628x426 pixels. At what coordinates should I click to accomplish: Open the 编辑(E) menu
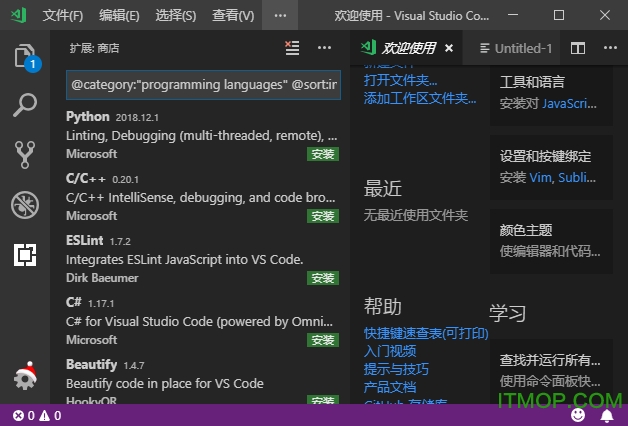click(119, 16)
